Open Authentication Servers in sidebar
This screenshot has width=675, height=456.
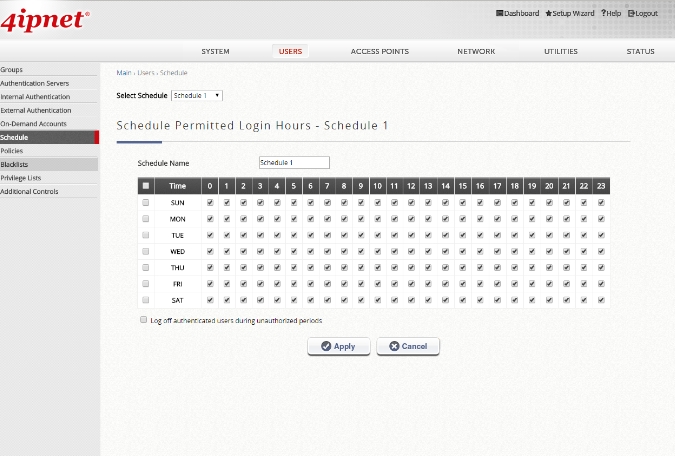click(x=35, y=83)
